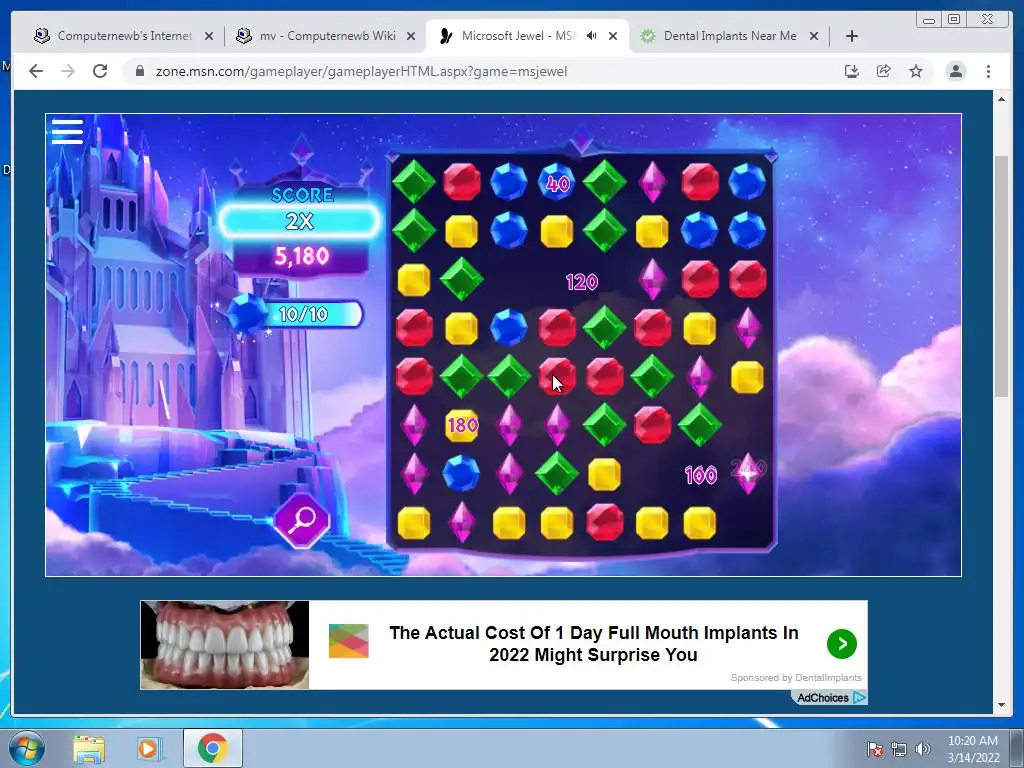Viewport: 1024px width, 768px height.
Task: Switch to the Dental Implants Near Me tab
Action: point(729,36)
